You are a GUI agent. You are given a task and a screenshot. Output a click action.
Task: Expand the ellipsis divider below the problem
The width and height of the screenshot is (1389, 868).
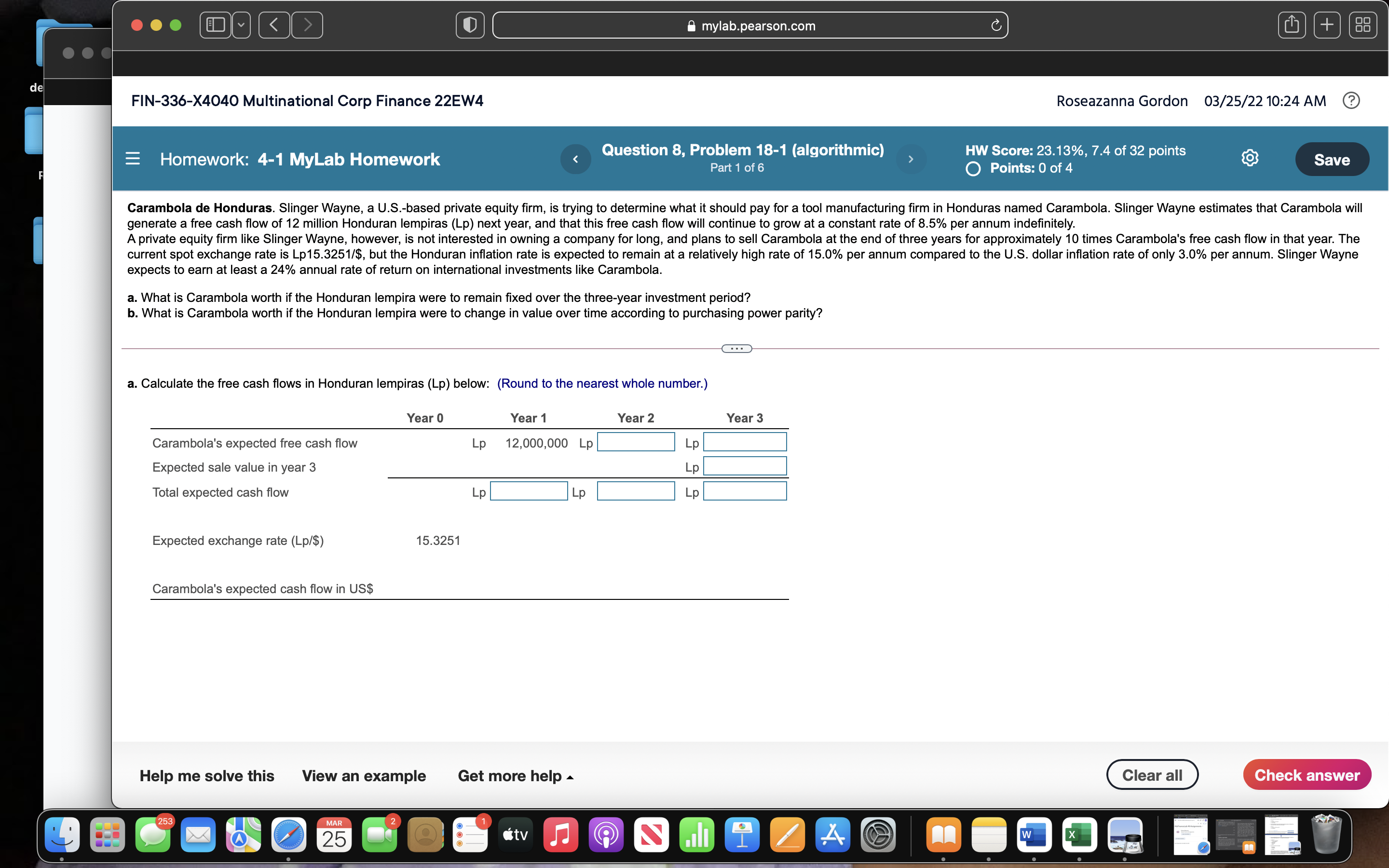click(736, 349)
